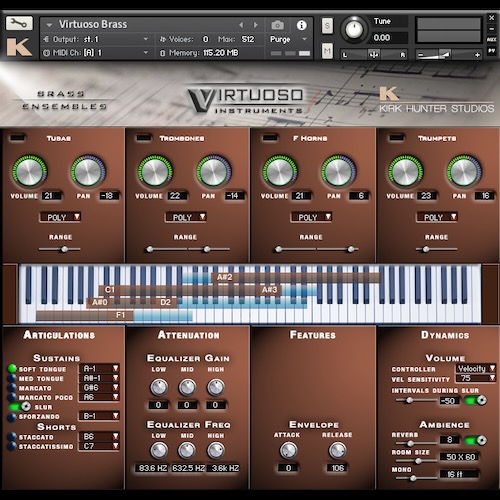
Task: Toggle the Slur switch
Action: 20,407
